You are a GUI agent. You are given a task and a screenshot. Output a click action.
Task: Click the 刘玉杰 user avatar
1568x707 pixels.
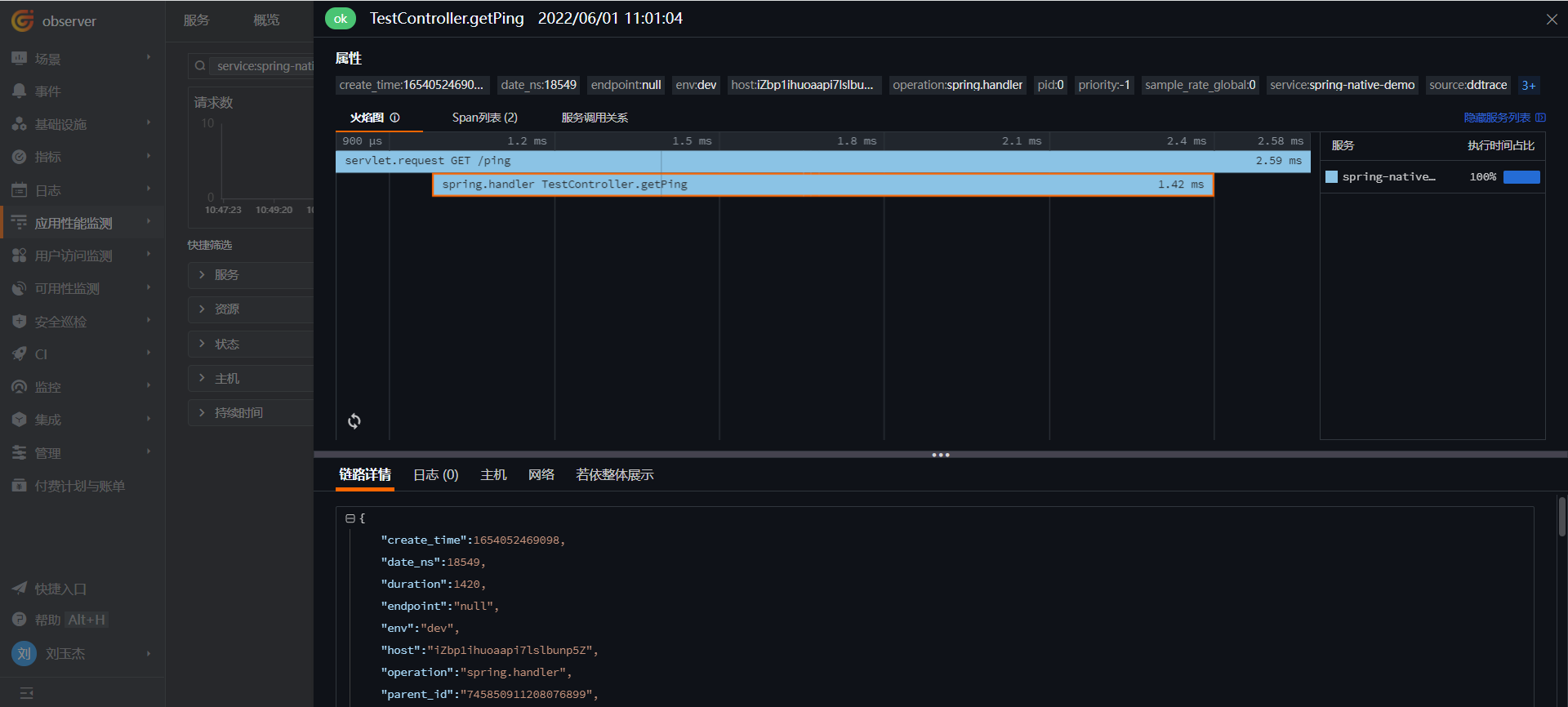24,653
